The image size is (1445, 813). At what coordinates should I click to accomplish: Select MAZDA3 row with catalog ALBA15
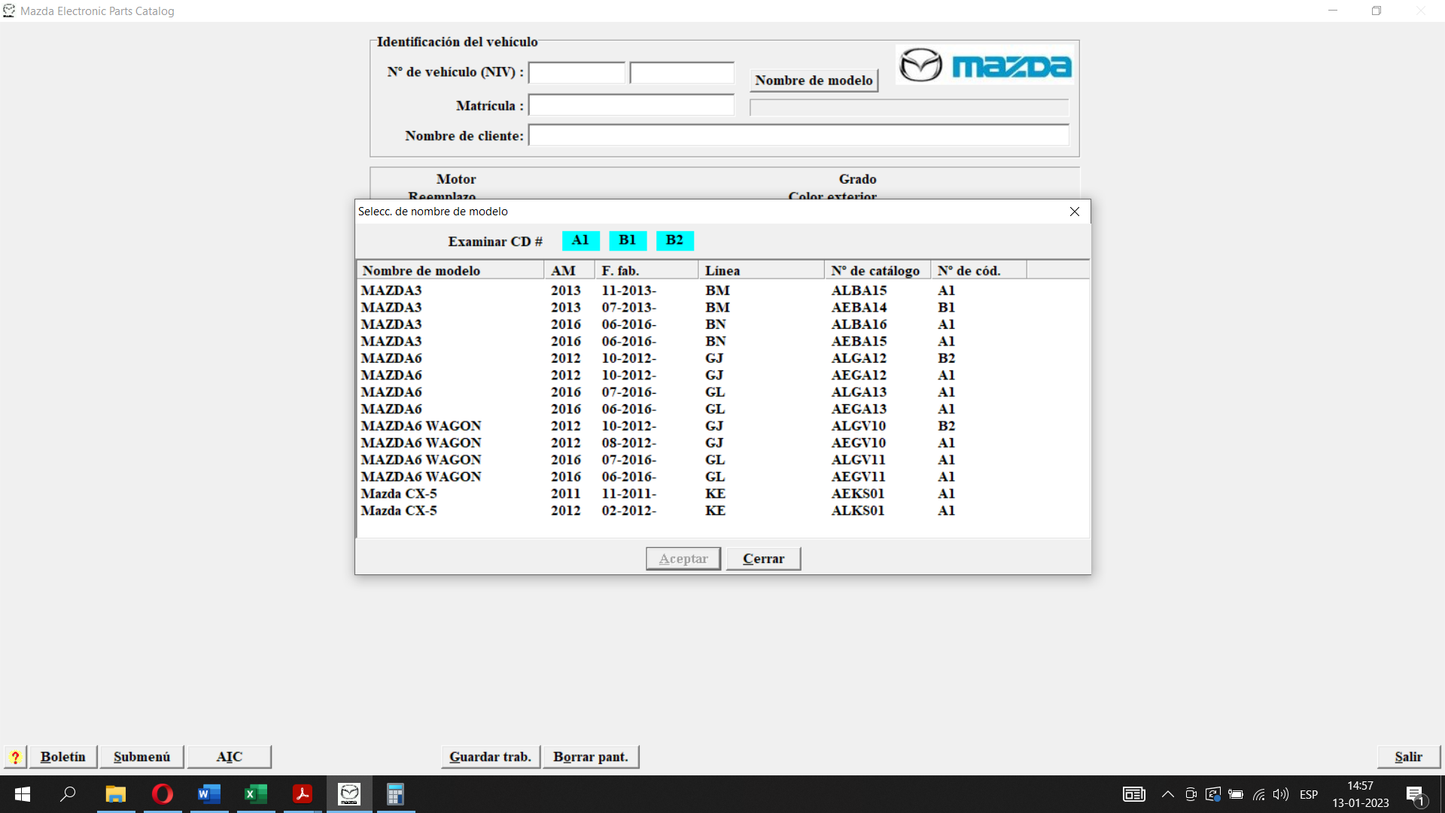(x=722, y=291)
